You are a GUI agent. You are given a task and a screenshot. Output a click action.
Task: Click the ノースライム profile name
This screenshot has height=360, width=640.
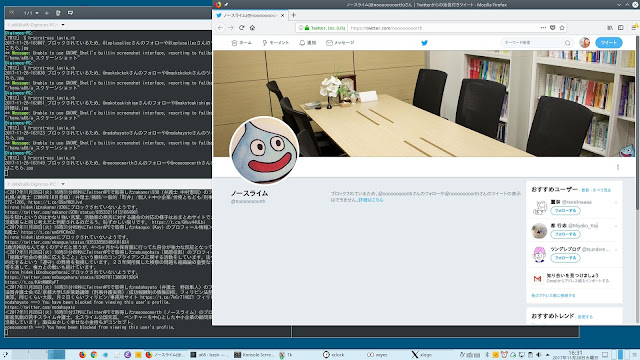coord(249,193)
